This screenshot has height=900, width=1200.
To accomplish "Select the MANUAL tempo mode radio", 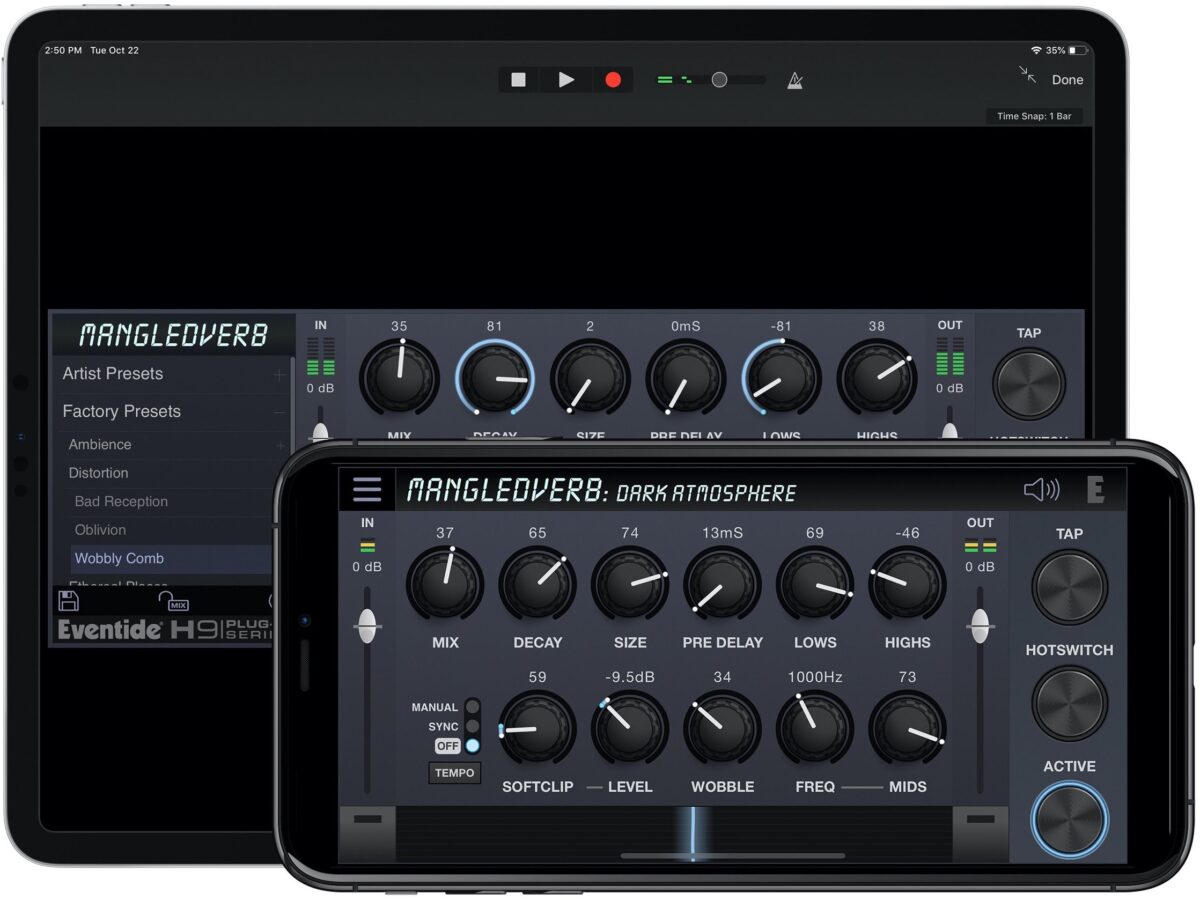I will click(x=472, y=707).
